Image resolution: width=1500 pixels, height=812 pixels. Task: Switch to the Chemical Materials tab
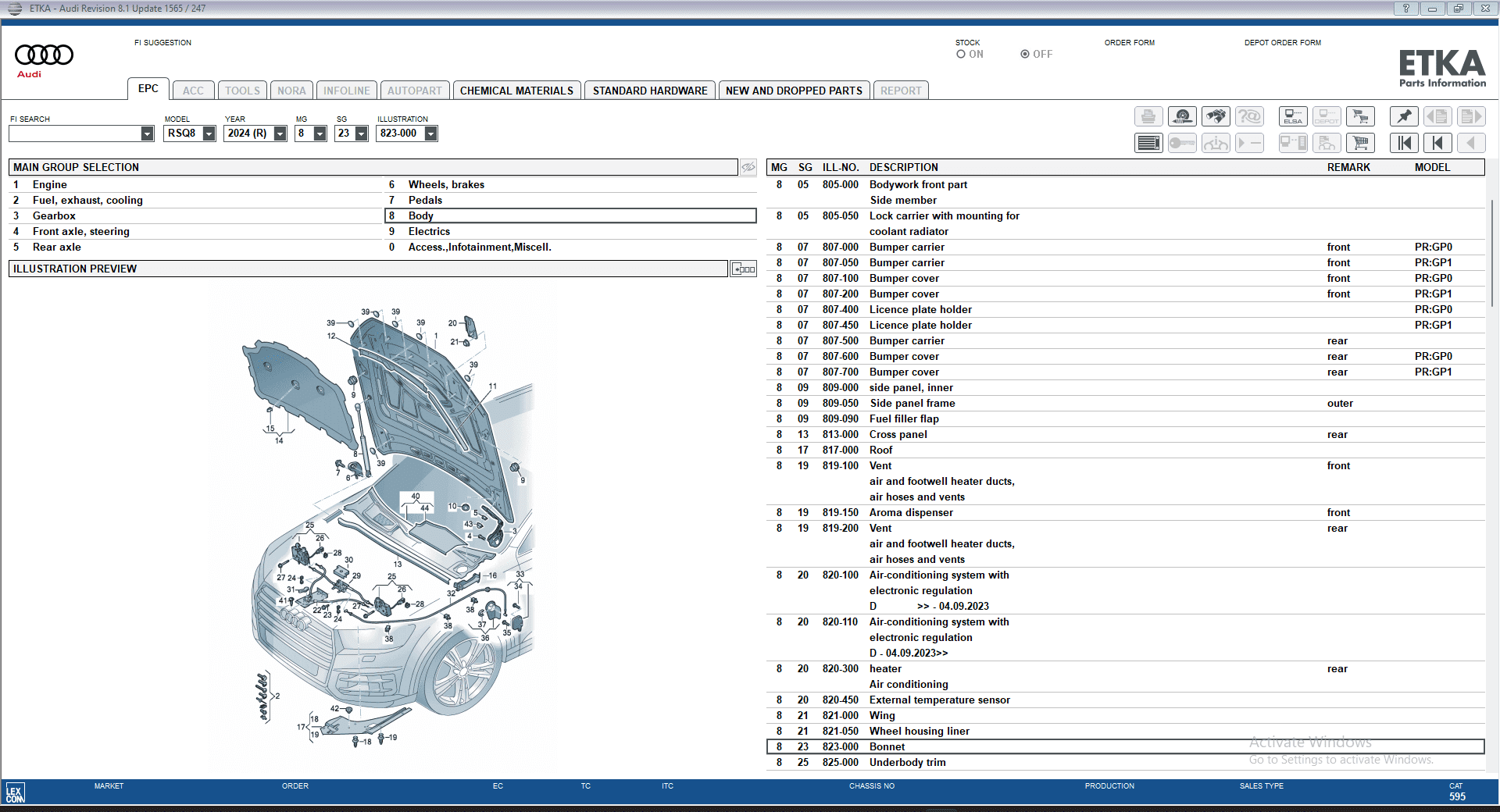tap(516, 91)
